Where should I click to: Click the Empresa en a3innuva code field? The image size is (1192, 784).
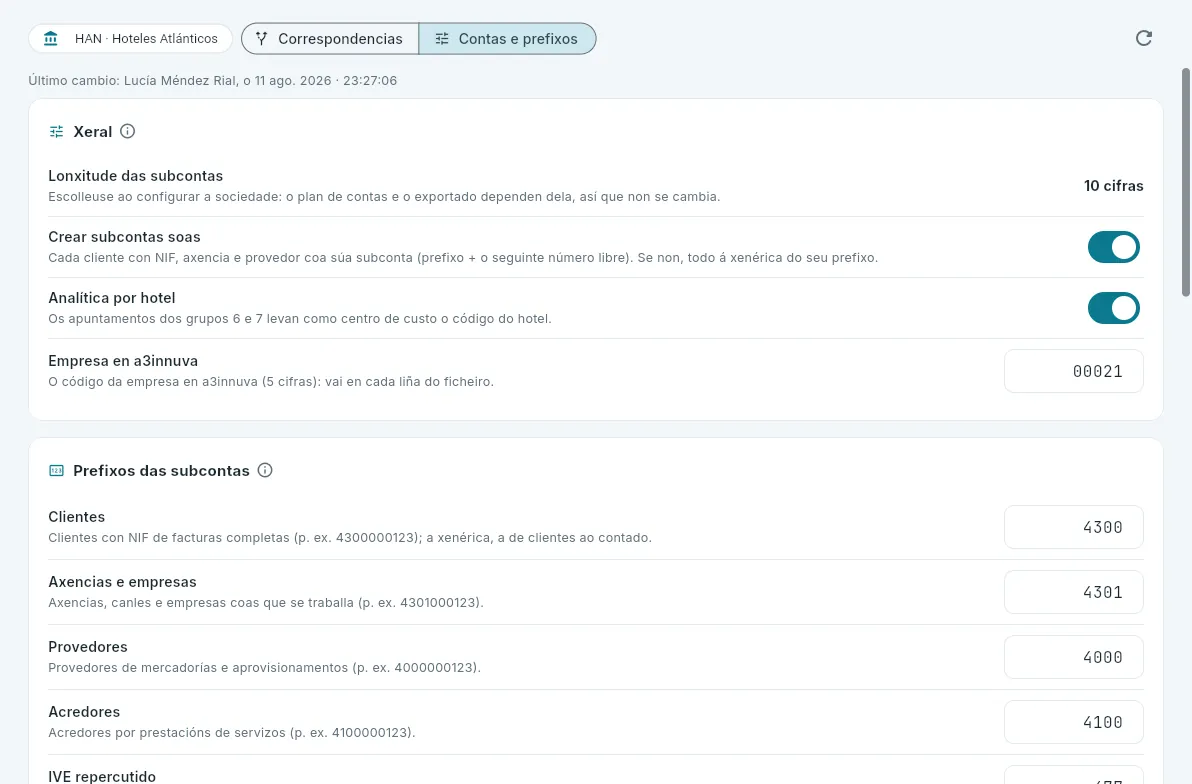1073,371
